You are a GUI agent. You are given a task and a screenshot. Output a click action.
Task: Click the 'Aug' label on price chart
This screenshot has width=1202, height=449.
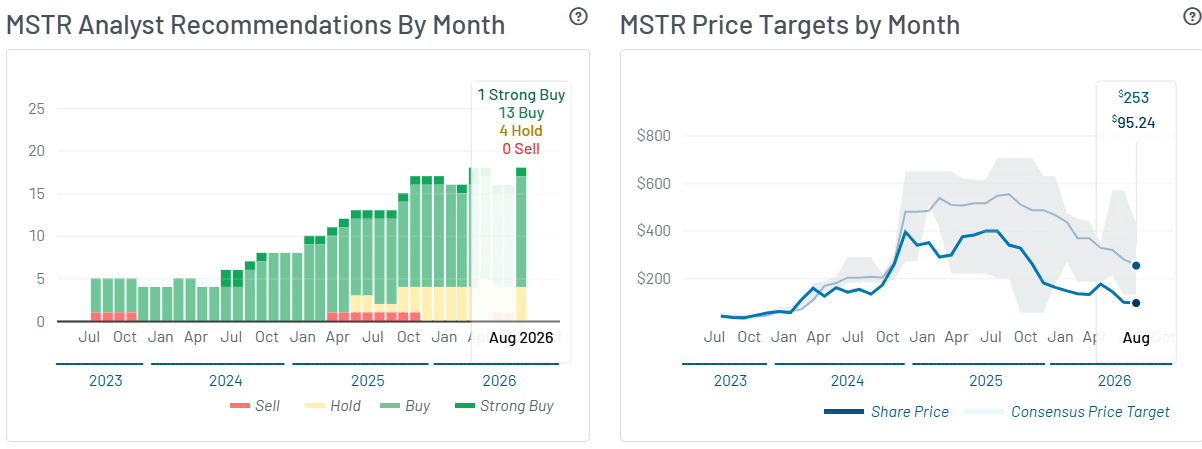pos(1136,338)
